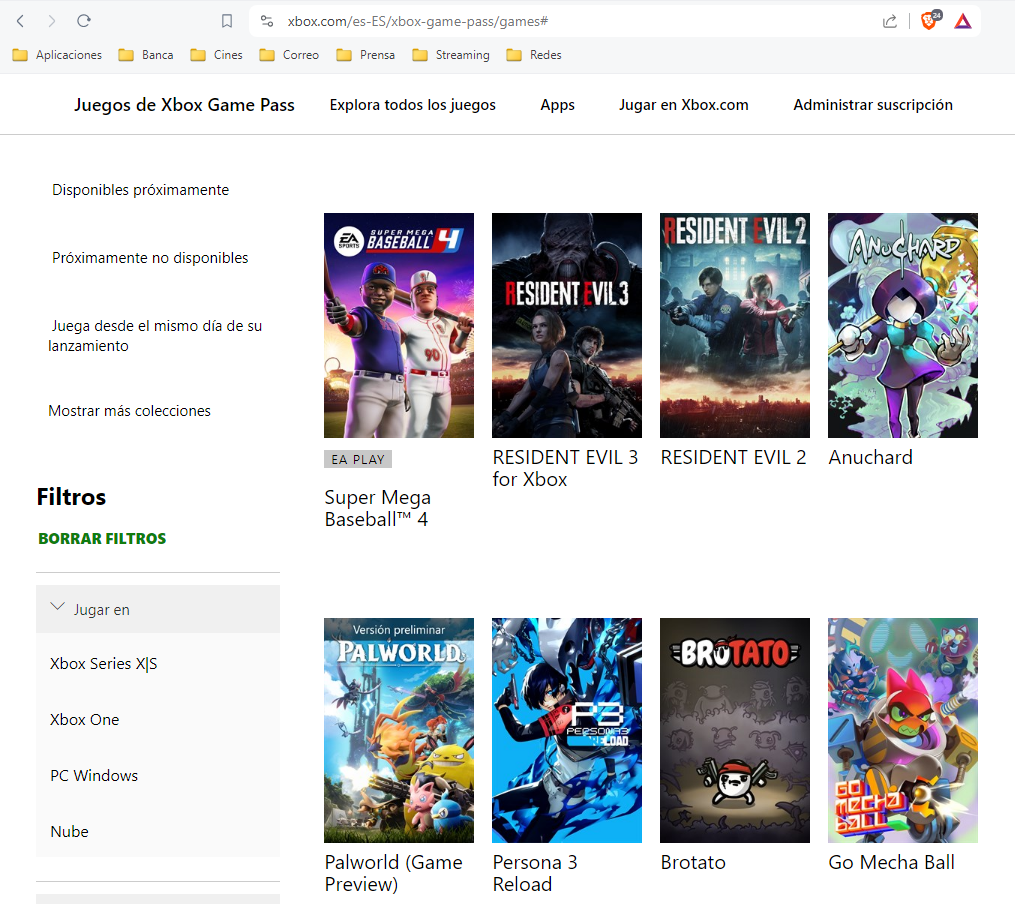Click the Go Mecha Ball title text
Viewport: 1015px width, 904px height.
891,863
